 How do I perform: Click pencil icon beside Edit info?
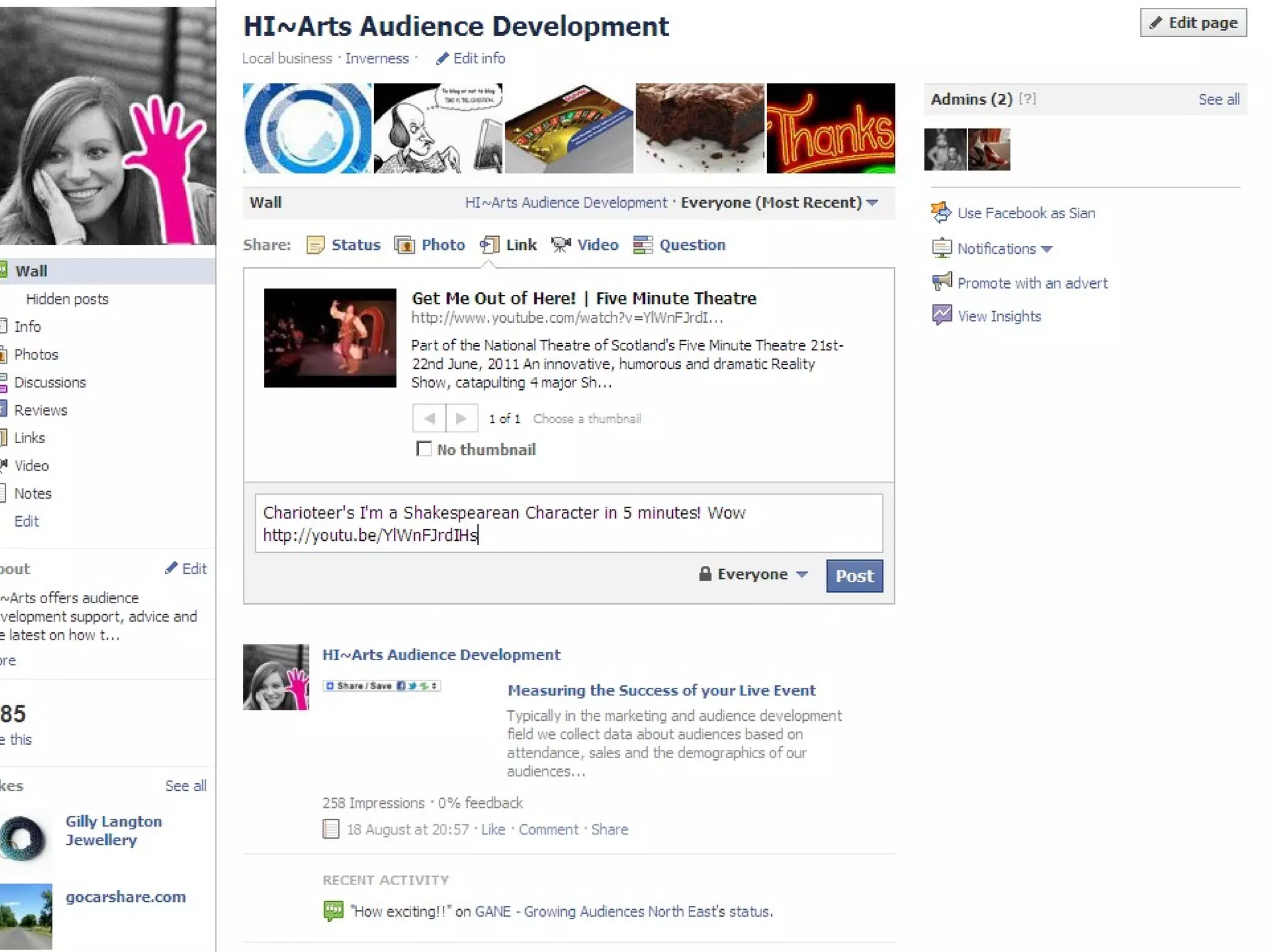[442, 59]
